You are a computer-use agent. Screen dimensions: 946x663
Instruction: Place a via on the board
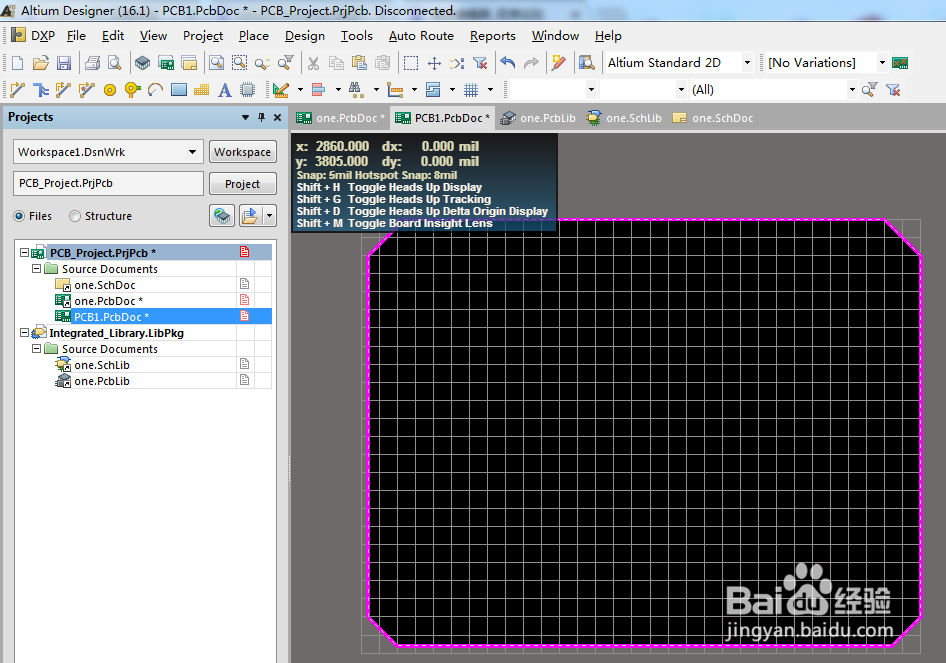click(132, 90)
